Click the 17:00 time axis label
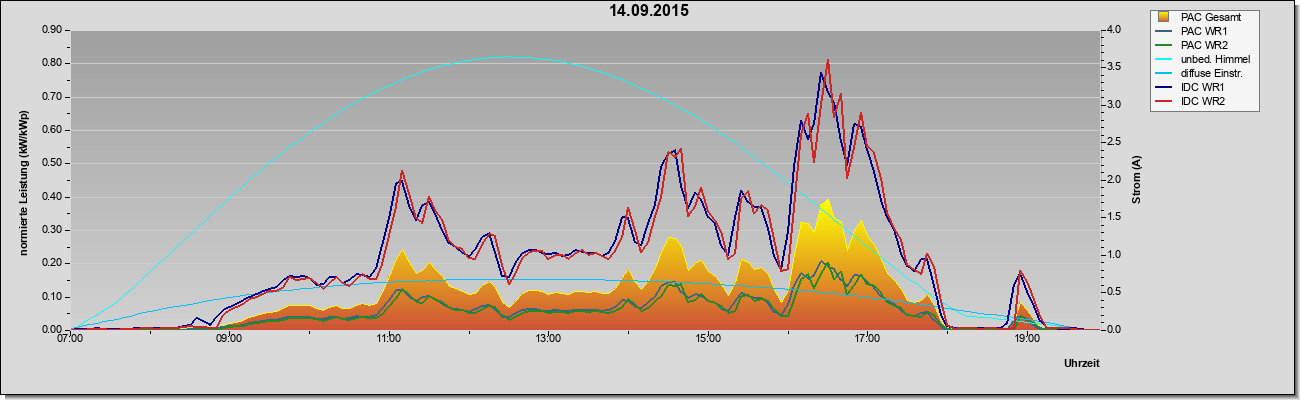1300x400 pixels. 867,340
